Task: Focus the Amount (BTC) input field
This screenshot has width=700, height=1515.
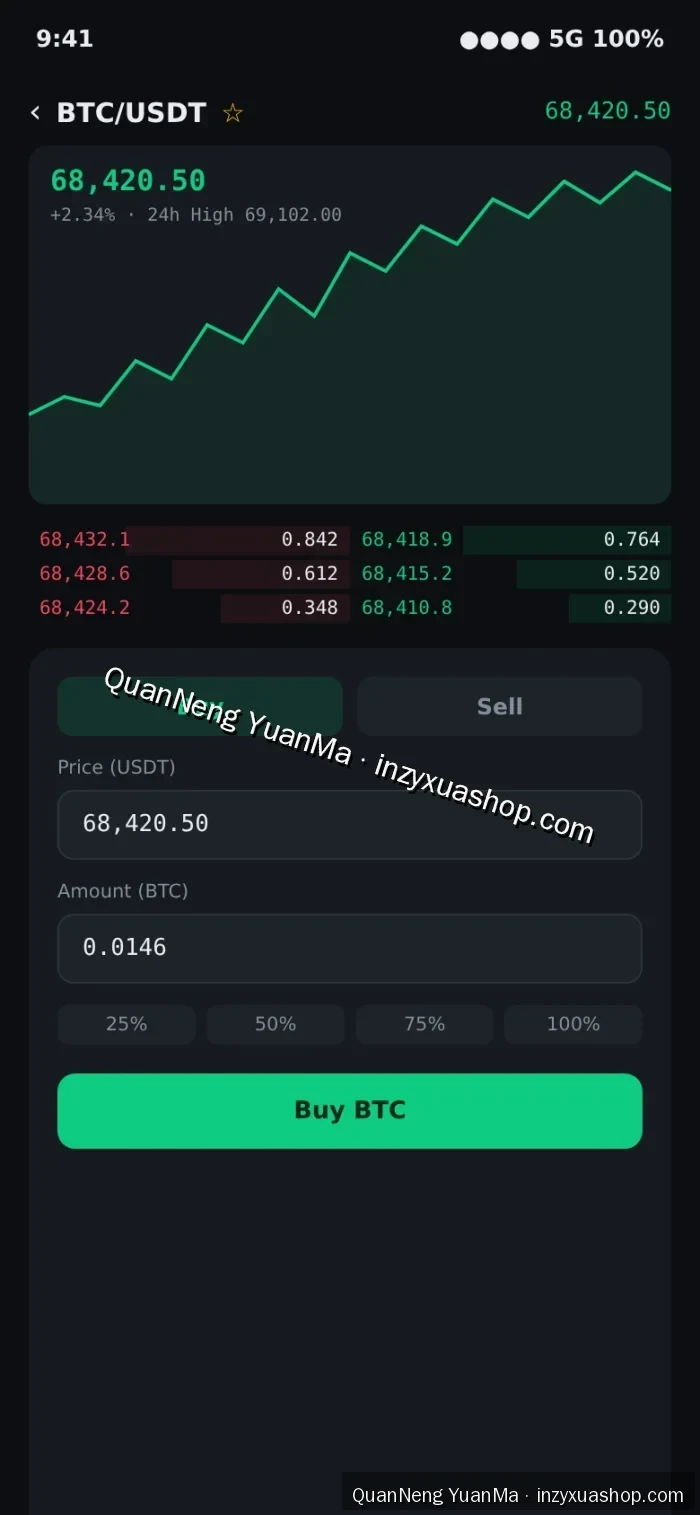Action: 350,948
